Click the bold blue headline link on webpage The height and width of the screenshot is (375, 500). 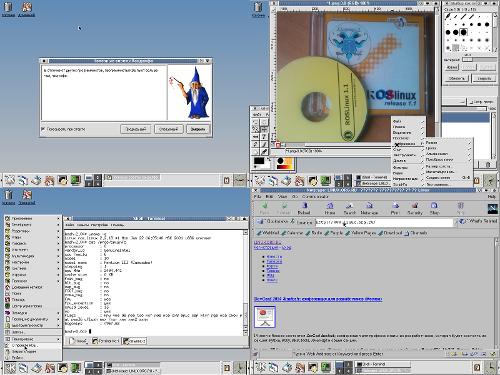[x=318, y=299]
